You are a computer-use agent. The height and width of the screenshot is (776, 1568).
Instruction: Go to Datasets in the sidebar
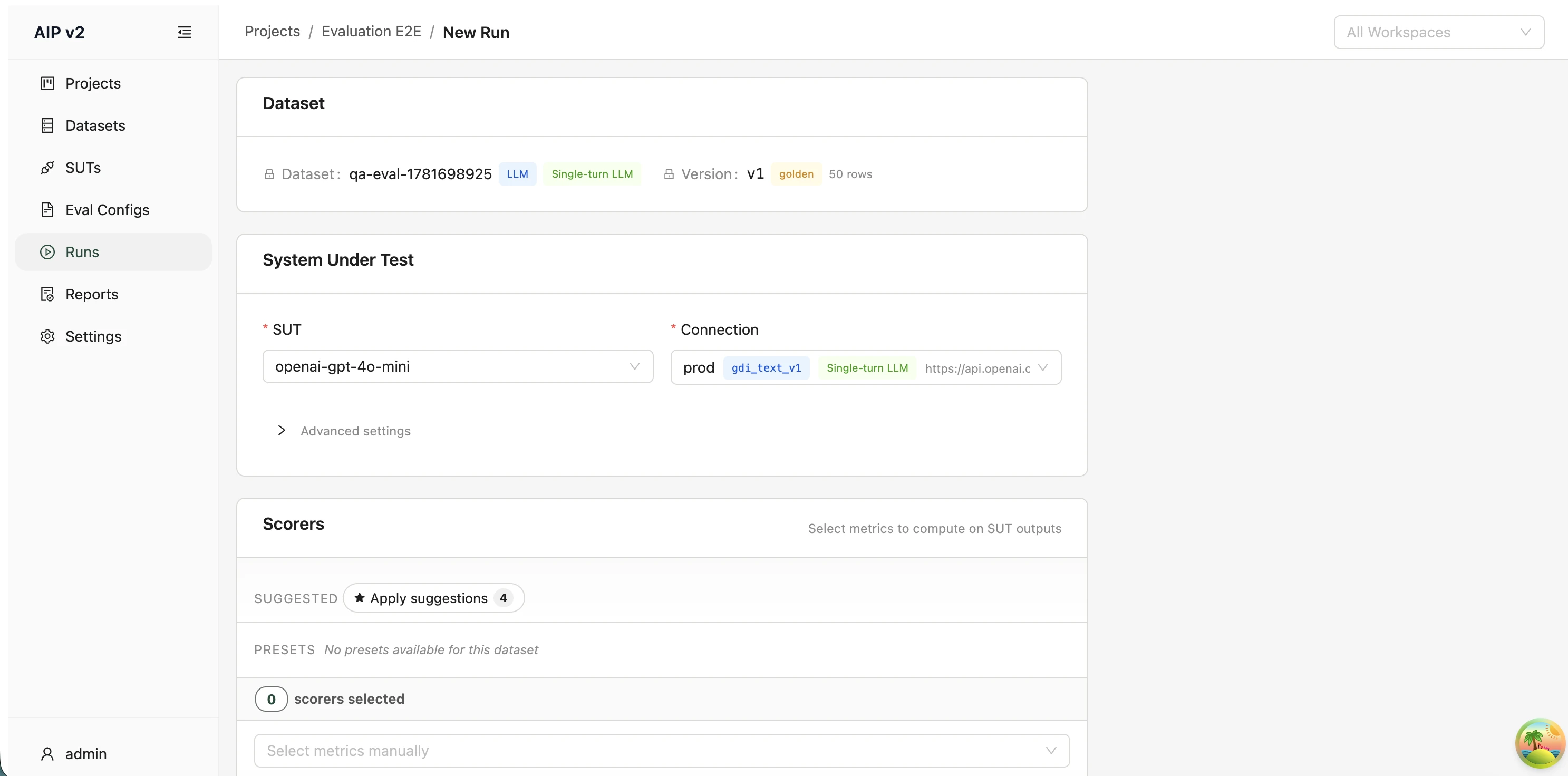(x=113, y=125)
